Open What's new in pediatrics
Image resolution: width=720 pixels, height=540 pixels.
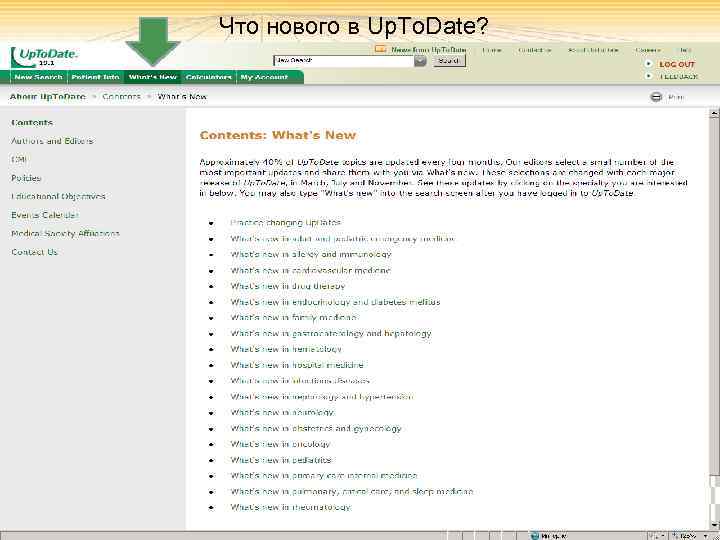click(x=281, y=460)
